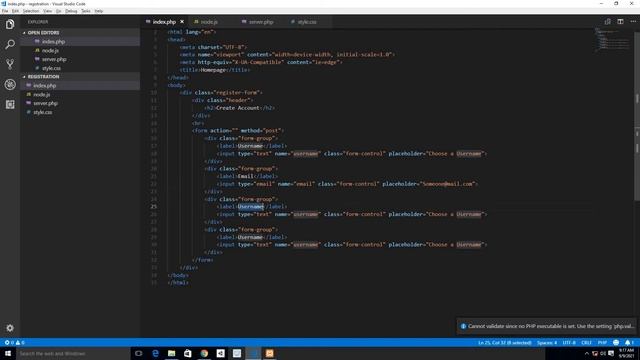Viewport: 640px width, 360px height.
Task: Open the Debug view in activity bar
Action: click(x=10, y=84)
